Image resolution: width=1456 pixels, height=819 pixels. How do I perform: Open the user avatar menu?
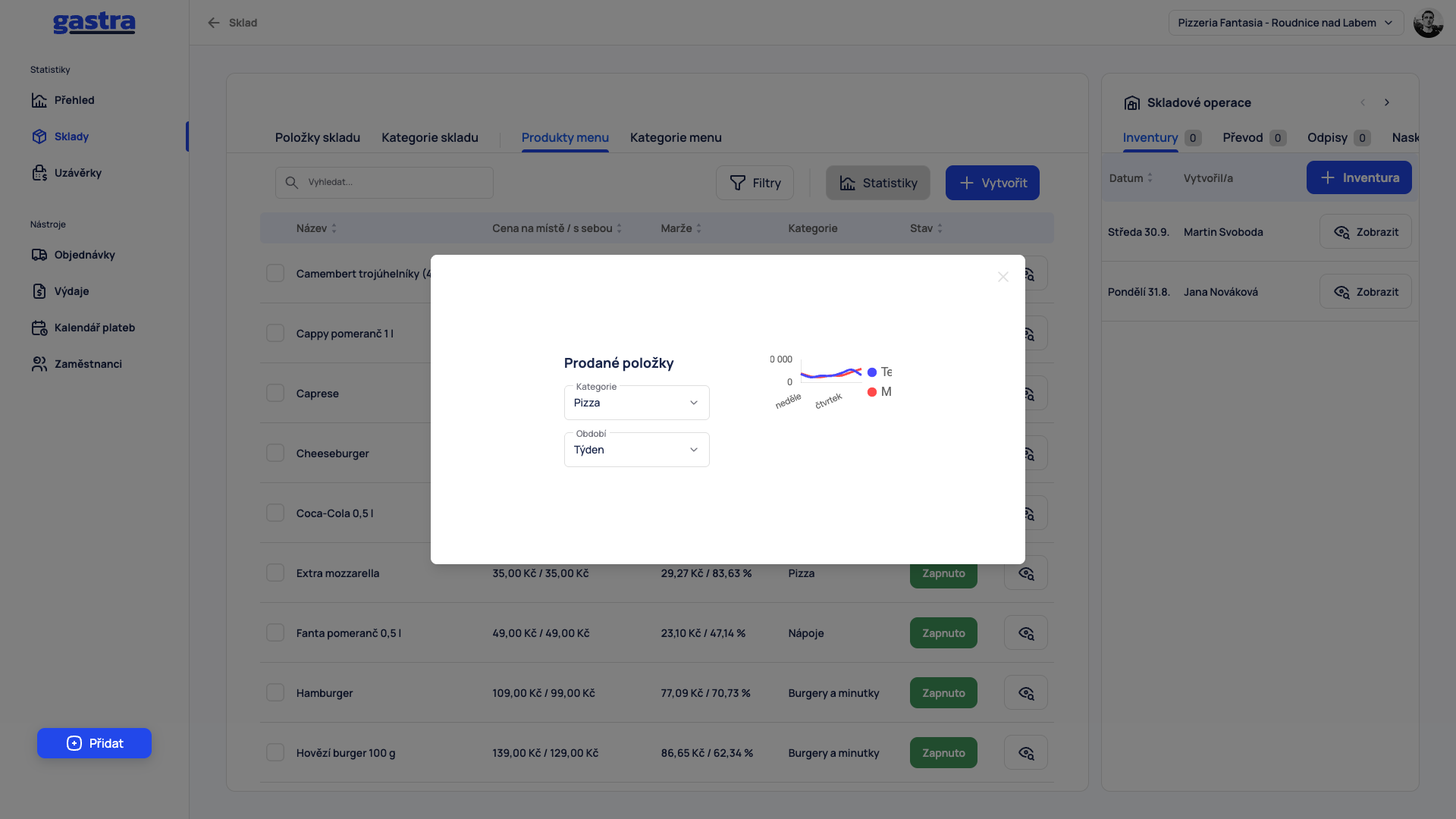pos(1428,23)
